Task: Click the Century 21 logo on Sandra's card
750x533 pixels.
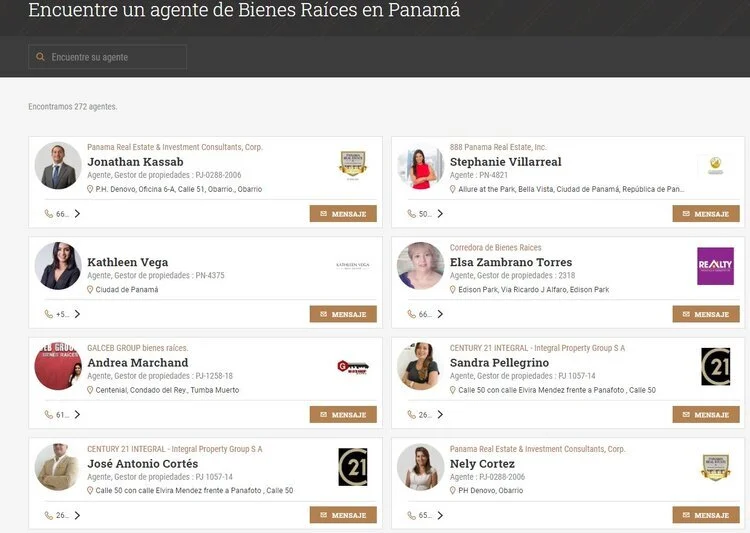Action: pyautogui.click(x=716, y=366)
